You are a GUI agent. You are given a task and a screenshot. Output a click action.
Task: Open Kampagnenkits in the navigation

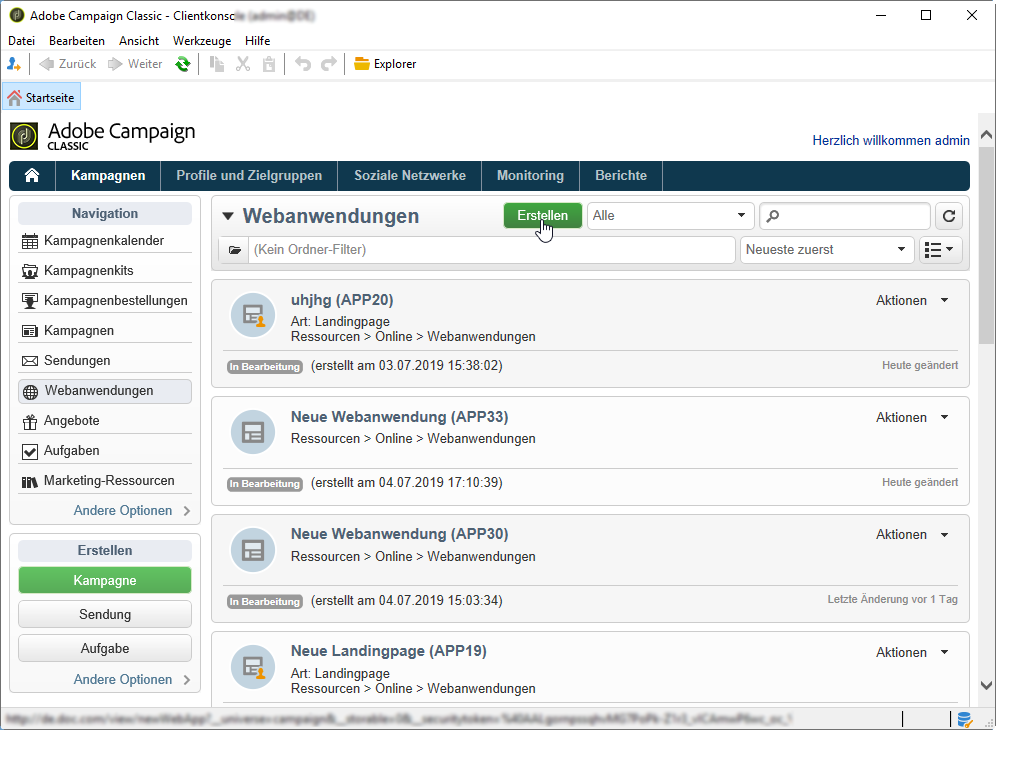coord(105,270)
